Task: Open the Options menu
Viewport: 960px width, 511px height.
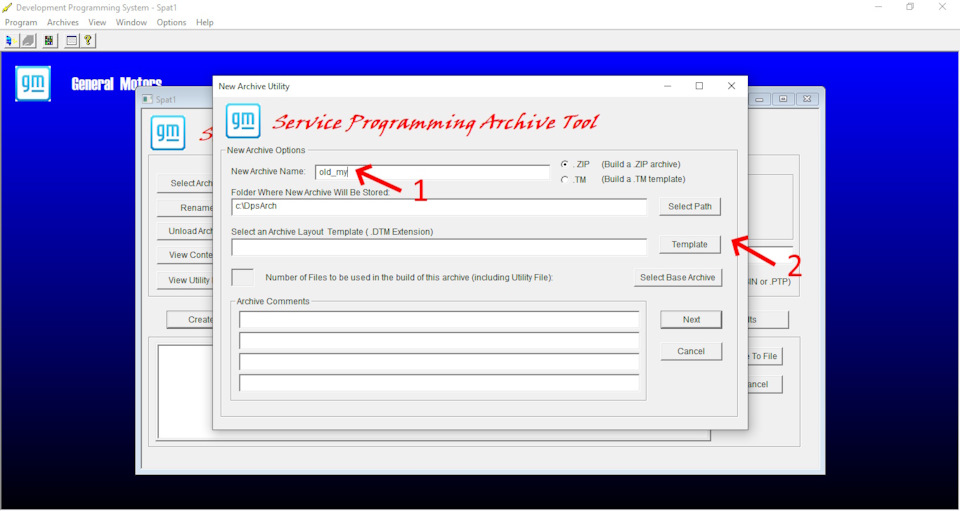Action: tap(171, 22)
